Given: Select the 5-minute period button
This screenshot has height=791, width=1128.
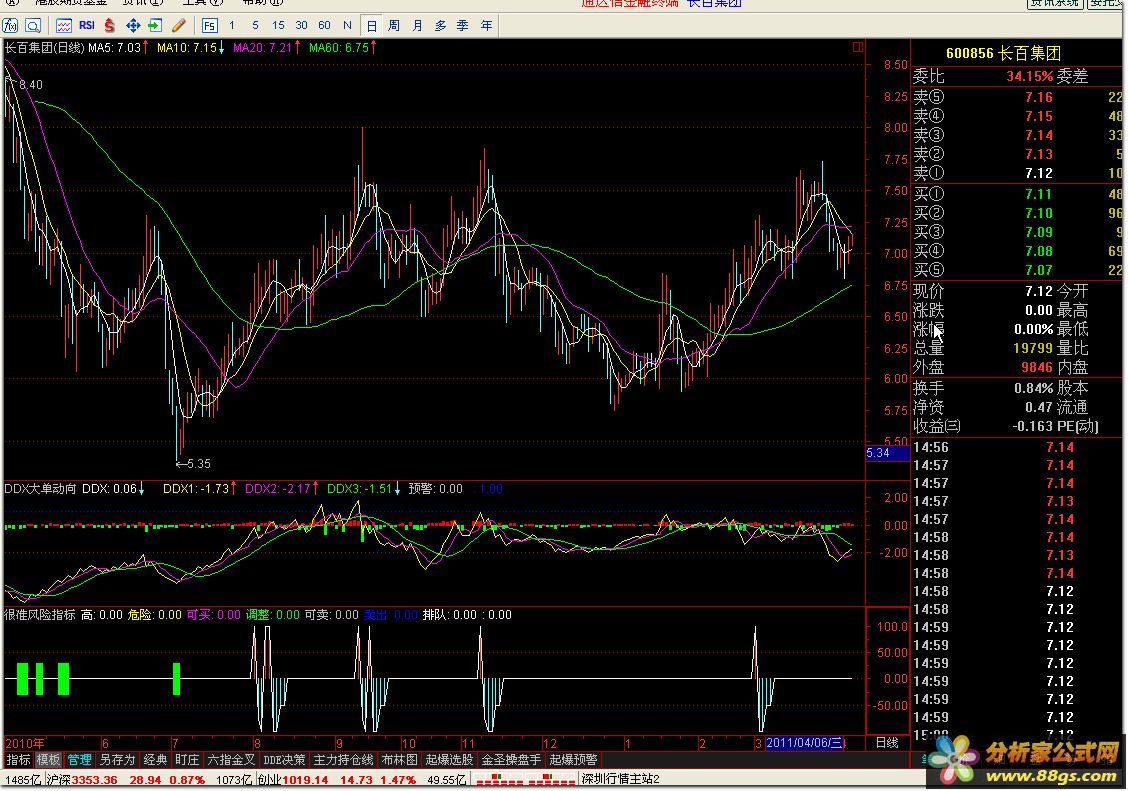Looking at the screenshot, I should click(255, 25).
